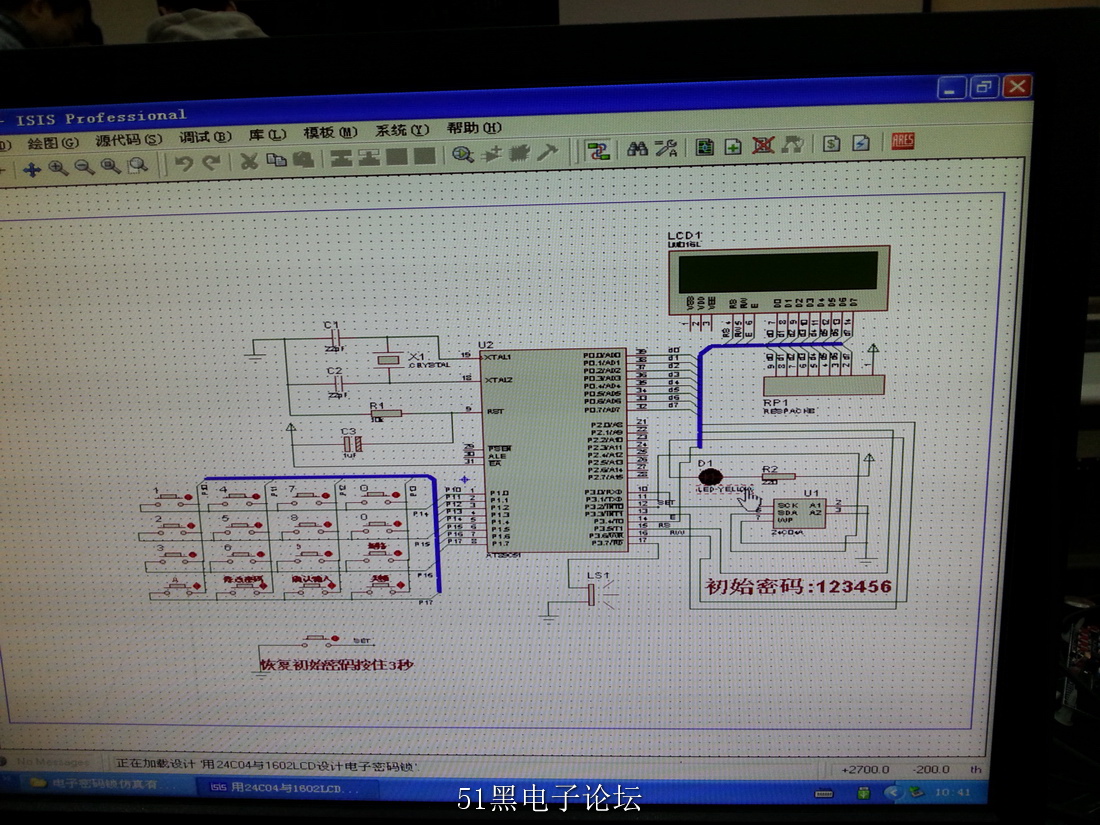Click keypad push button labeled 4
The width and height of the screenshot is (1100, 825).
pyautogui.click(x=240, y=497)
